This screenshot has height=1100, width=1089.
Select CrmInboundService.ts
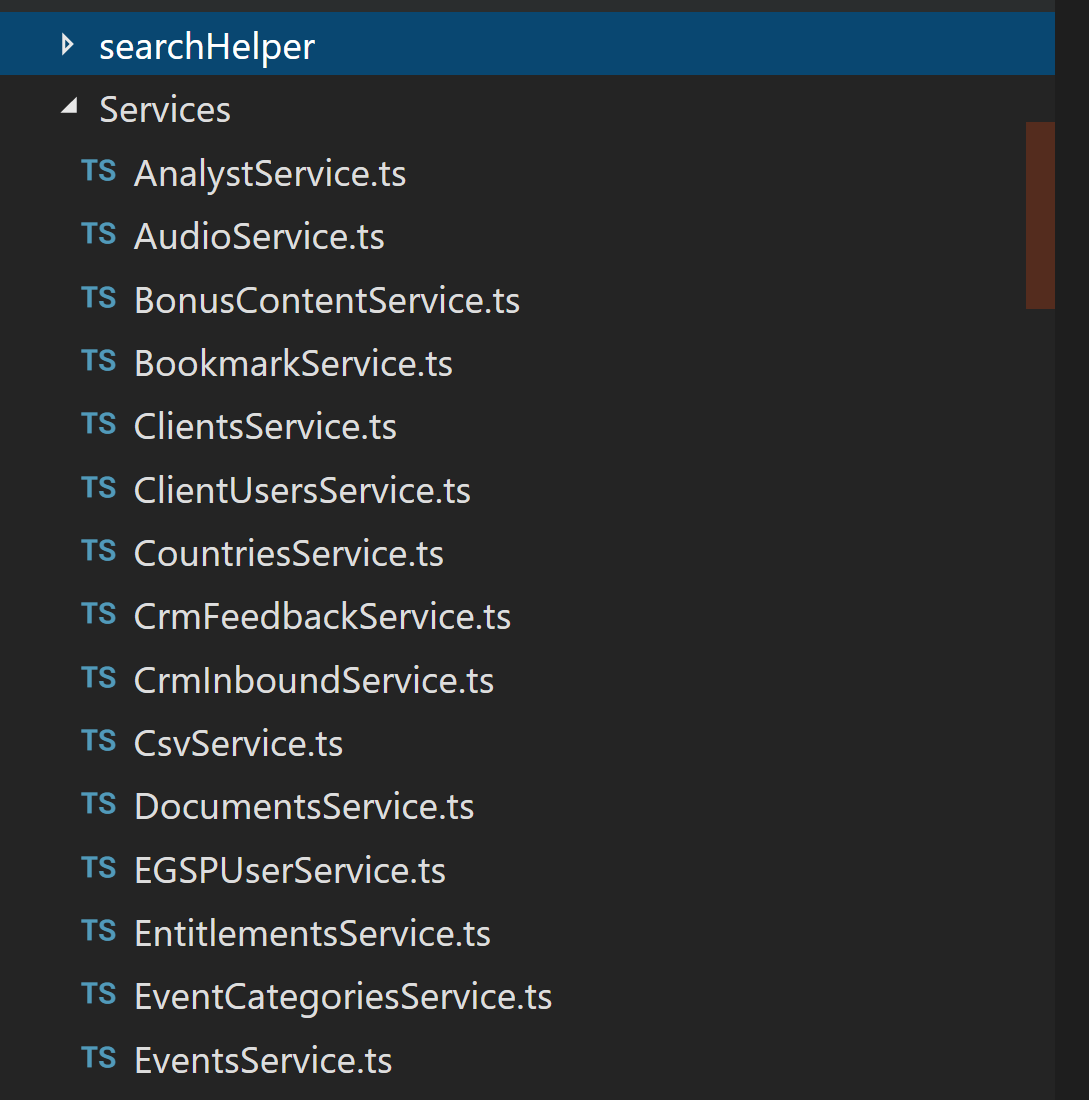[313, 678]
